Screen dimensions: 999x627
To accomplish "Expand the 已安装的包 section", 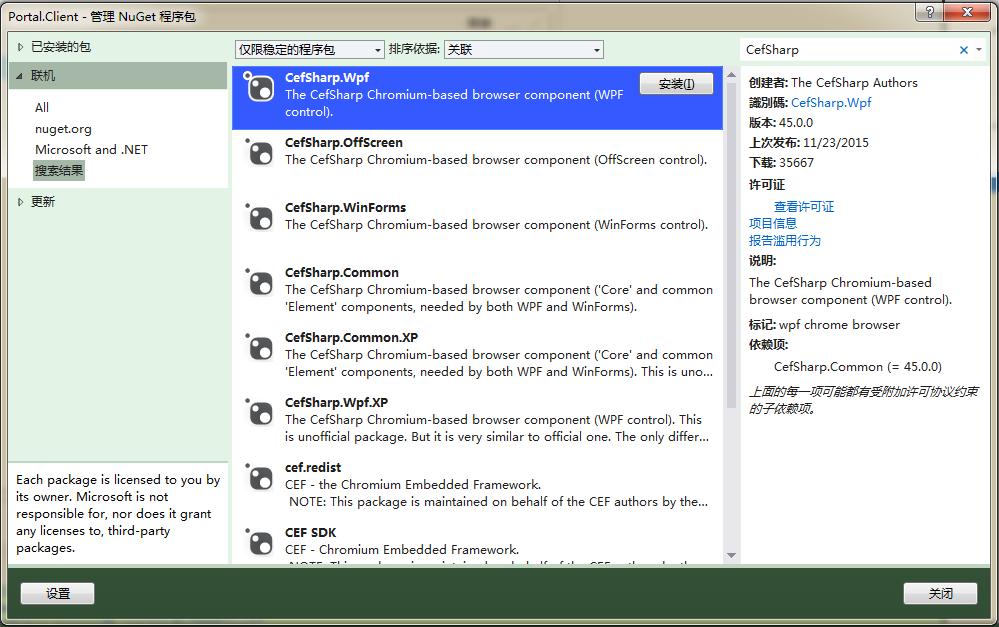I will (x=21, y=47).
